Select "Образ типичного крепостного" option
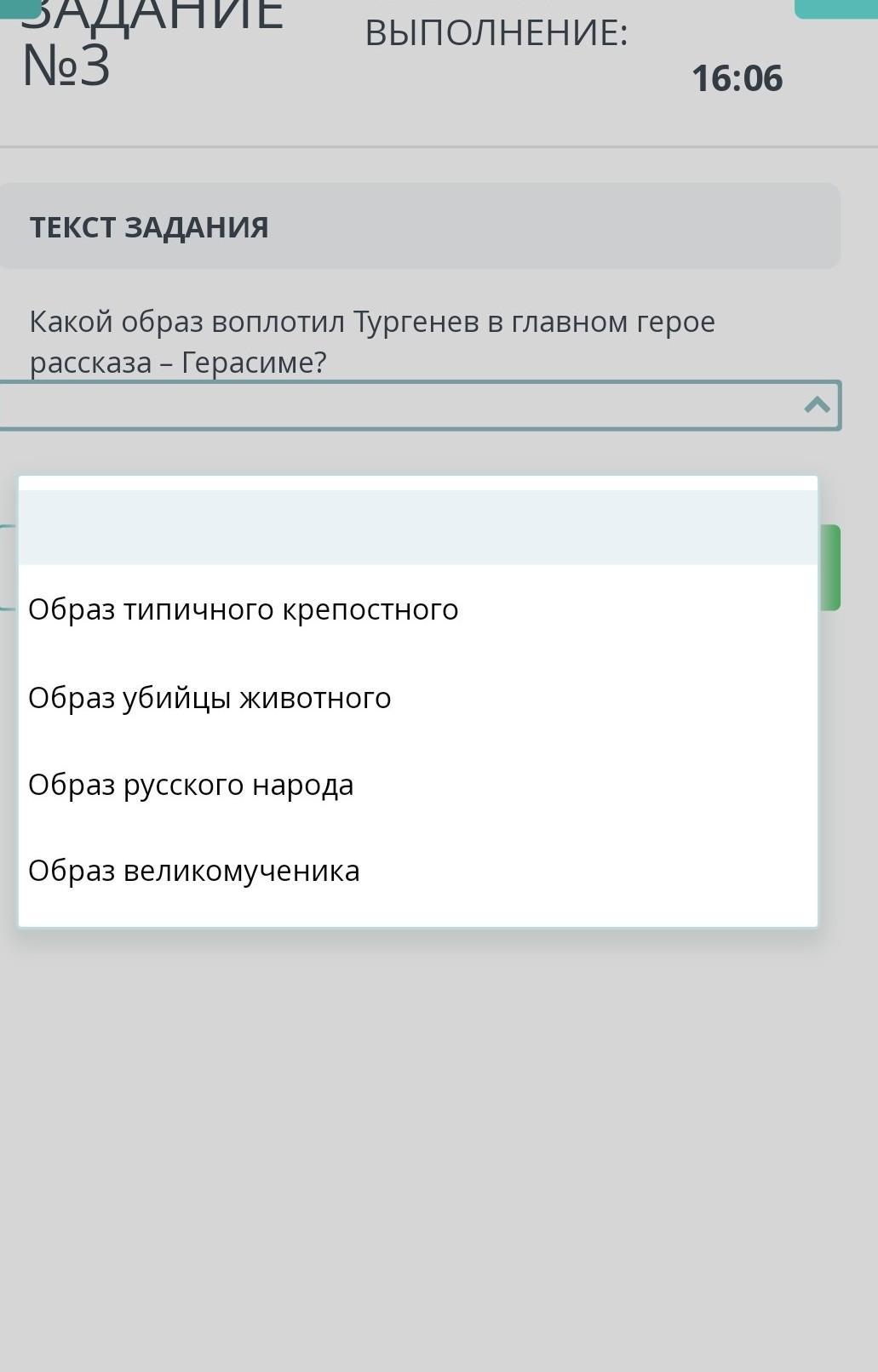Screen dimensions: 878x1372 coord(417,609)
